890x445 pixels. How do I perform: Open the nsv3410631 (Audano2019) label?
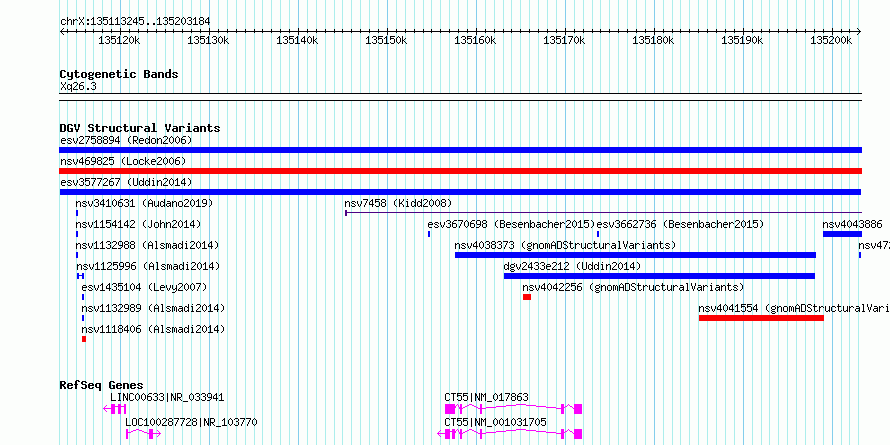tap(144, 203)
